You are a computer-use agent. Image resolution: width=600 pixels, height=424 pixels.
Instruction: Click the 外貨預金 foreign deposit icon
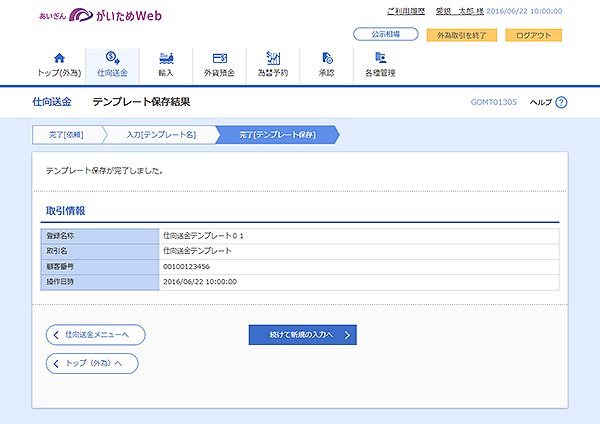point(220,58)
